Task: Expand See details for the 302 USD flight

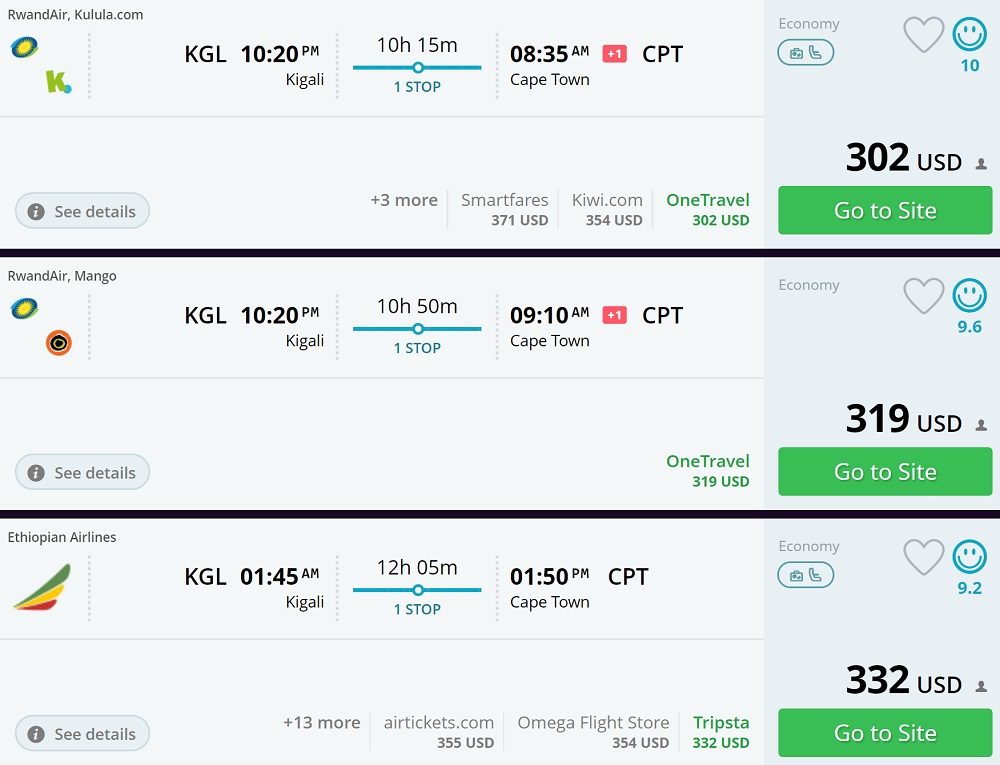Action: click(x=82, y=211)
